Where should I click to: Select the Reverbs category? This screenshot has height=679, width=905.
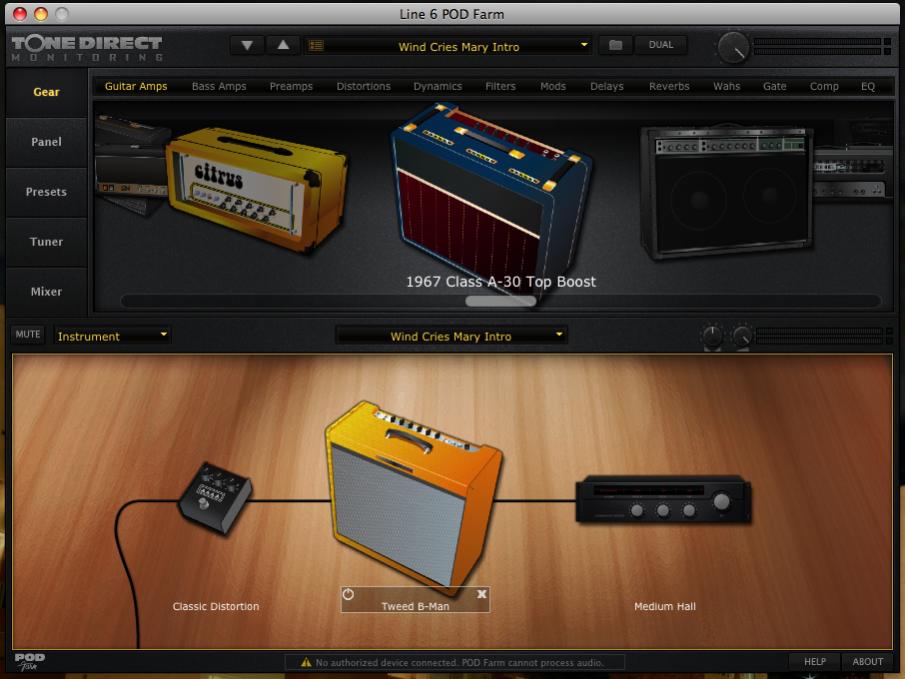(x=669, y=87)
